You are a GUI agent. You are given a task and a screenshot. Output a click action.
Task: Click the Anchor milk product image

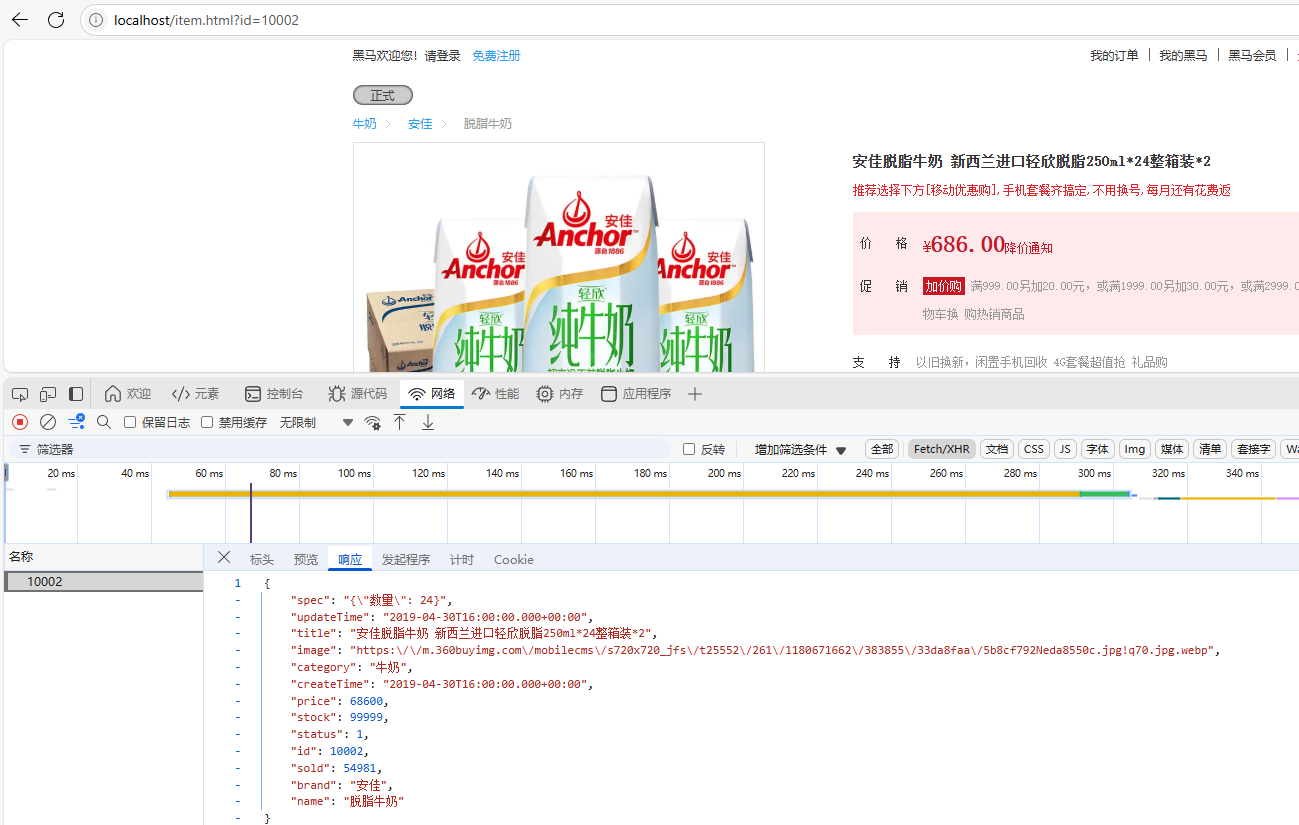click(x=559, y=258)
